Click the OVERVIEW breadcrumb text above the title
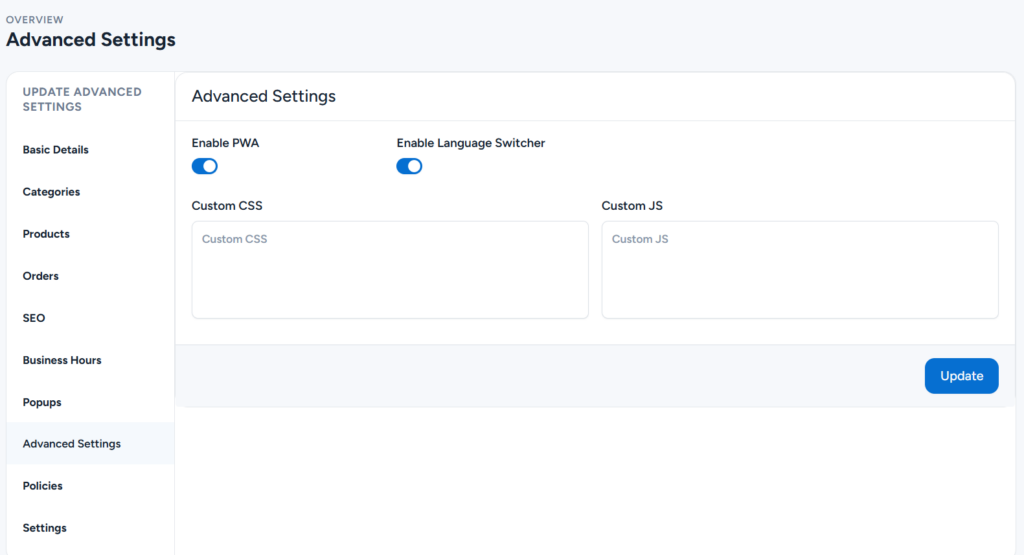 35,19
